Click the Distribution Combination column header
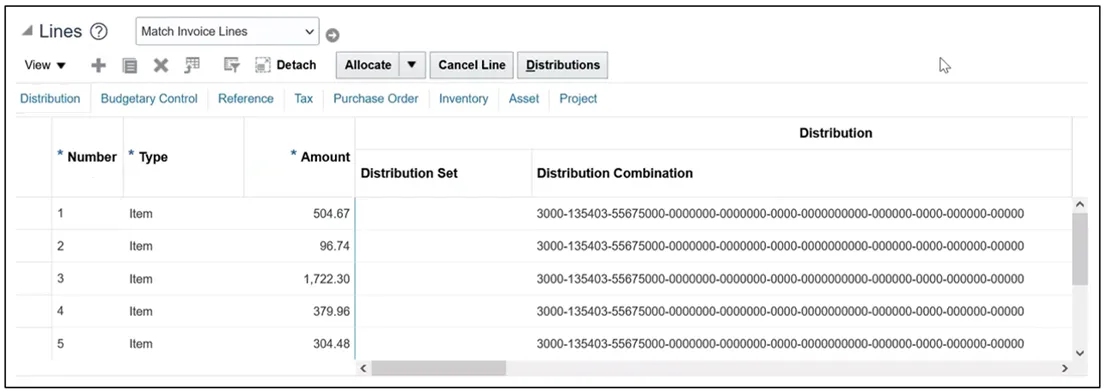This screenshot has height=391, width=1105. (802, 173)
